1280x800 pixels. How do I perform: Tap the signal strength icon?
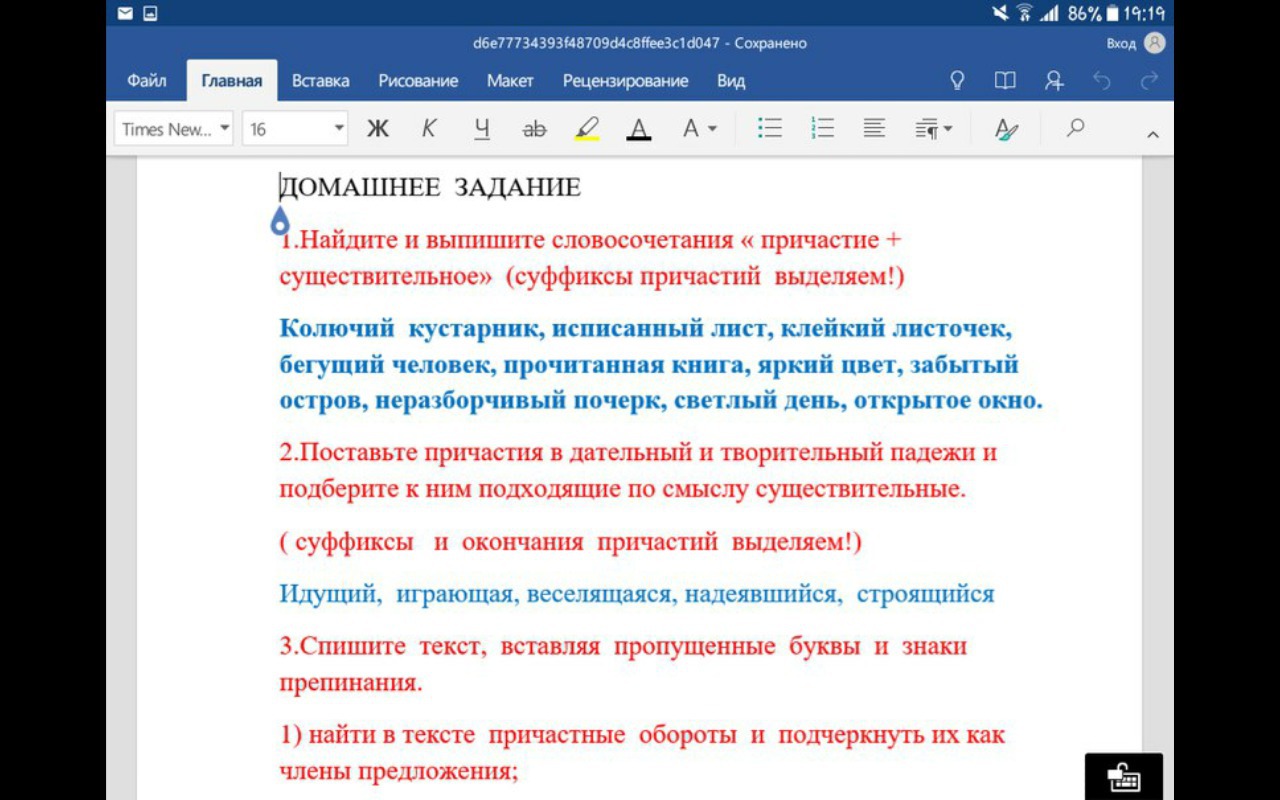1049,13
